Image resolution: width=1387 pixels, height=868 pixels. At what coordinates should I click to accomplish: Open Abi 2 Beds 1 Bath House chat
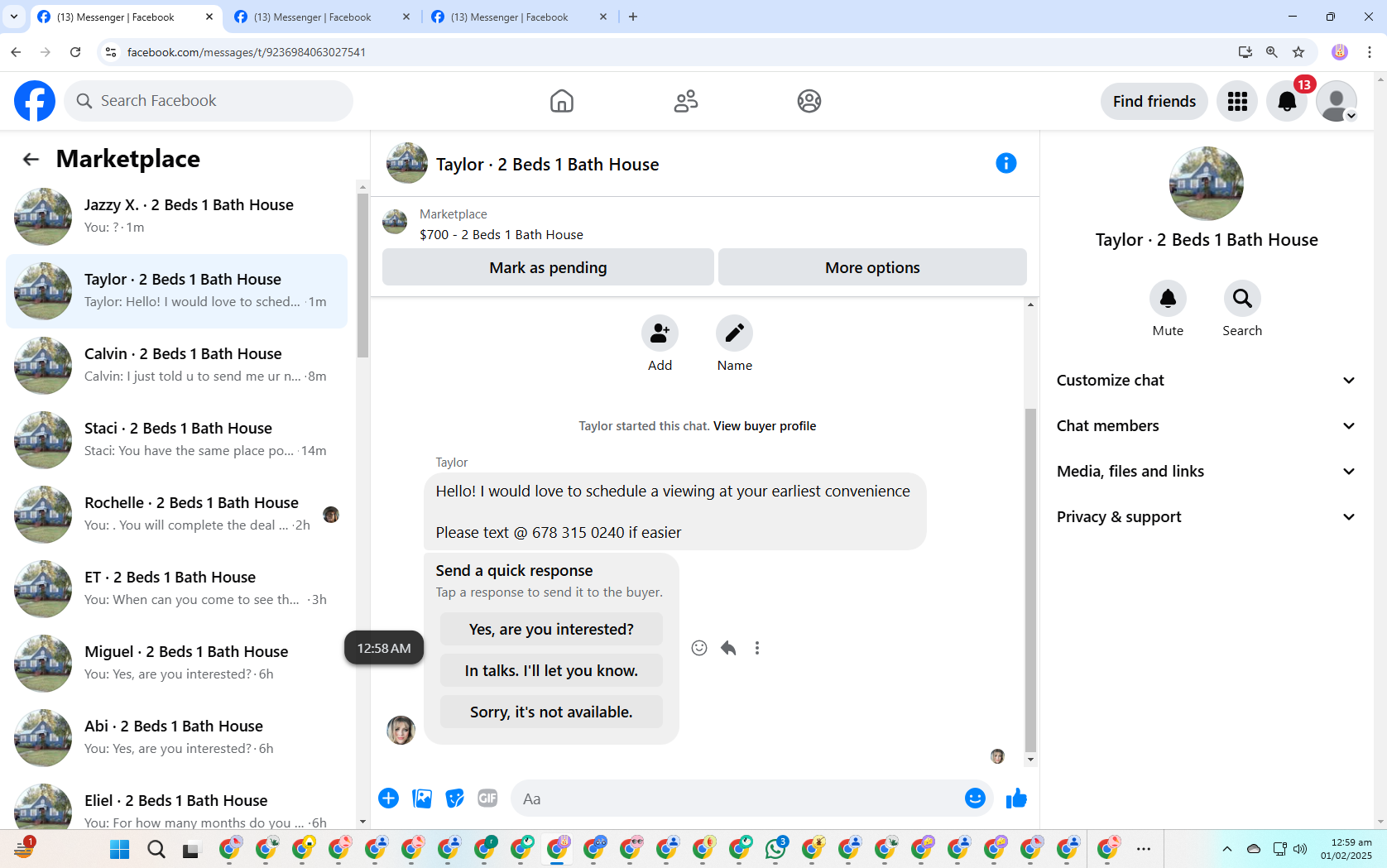(176, 738)
